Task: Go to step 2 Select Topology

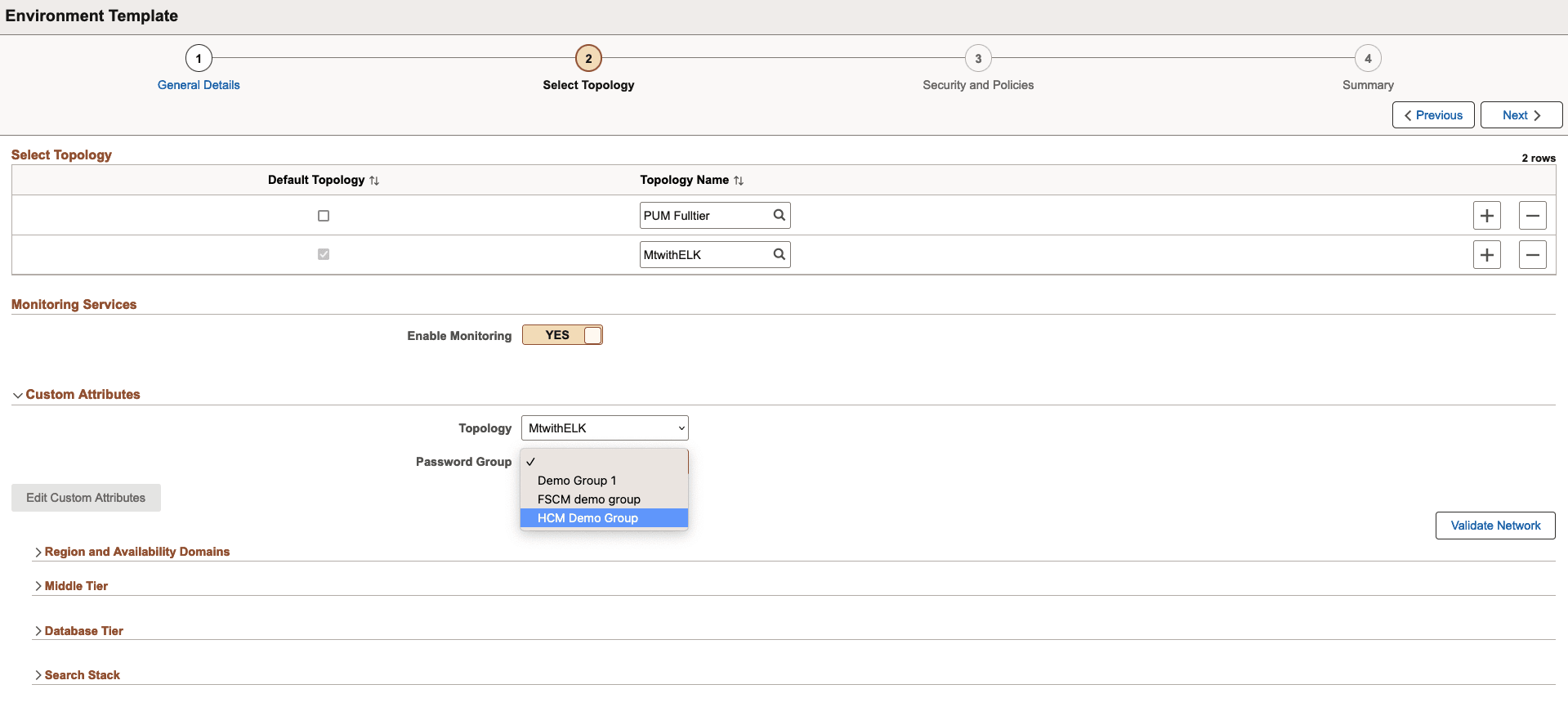Action: (x=588, y=58)
